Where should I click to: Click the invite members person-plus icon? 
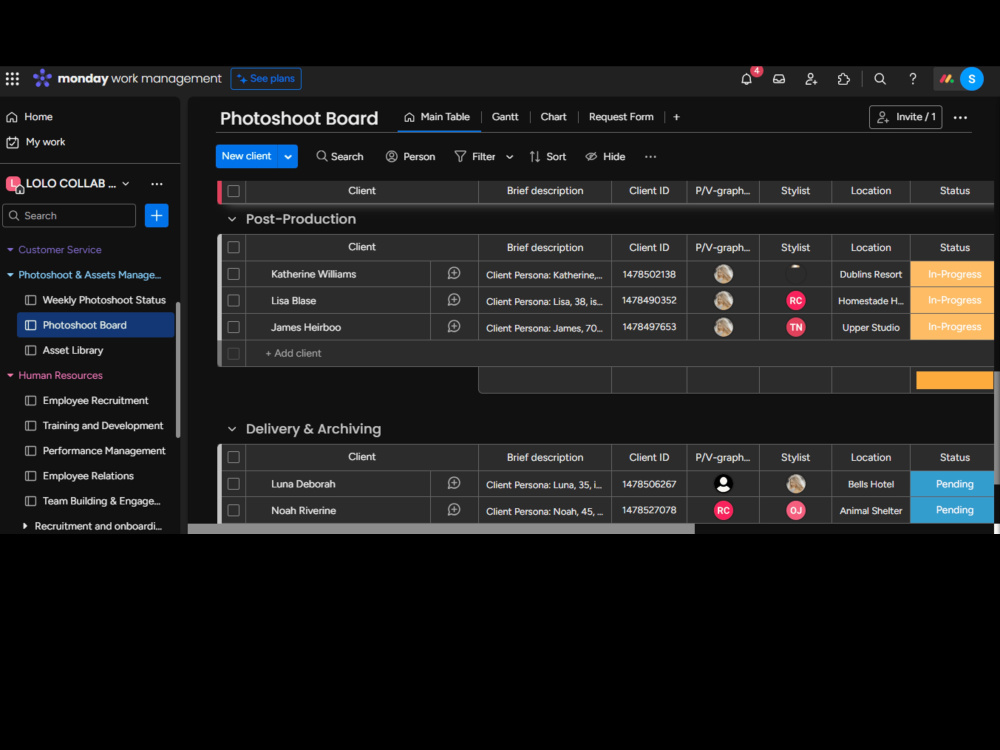click(x=811, y=79)
